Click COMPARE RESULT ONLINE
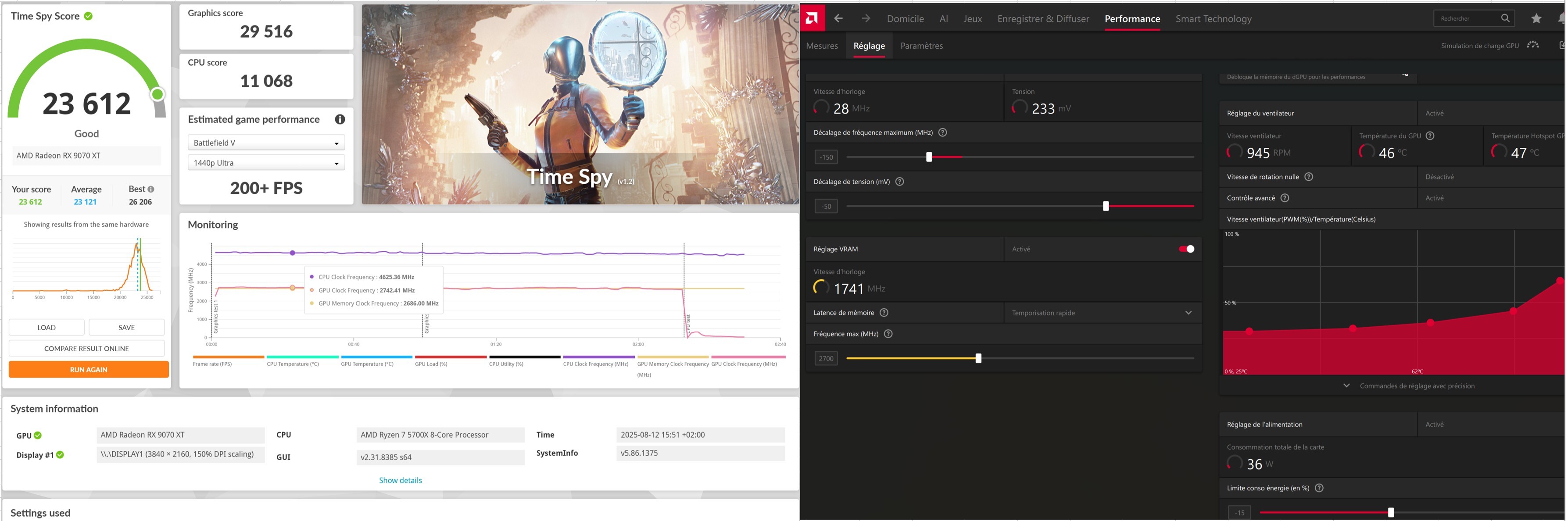The image size is (1568, 521). 86,349
